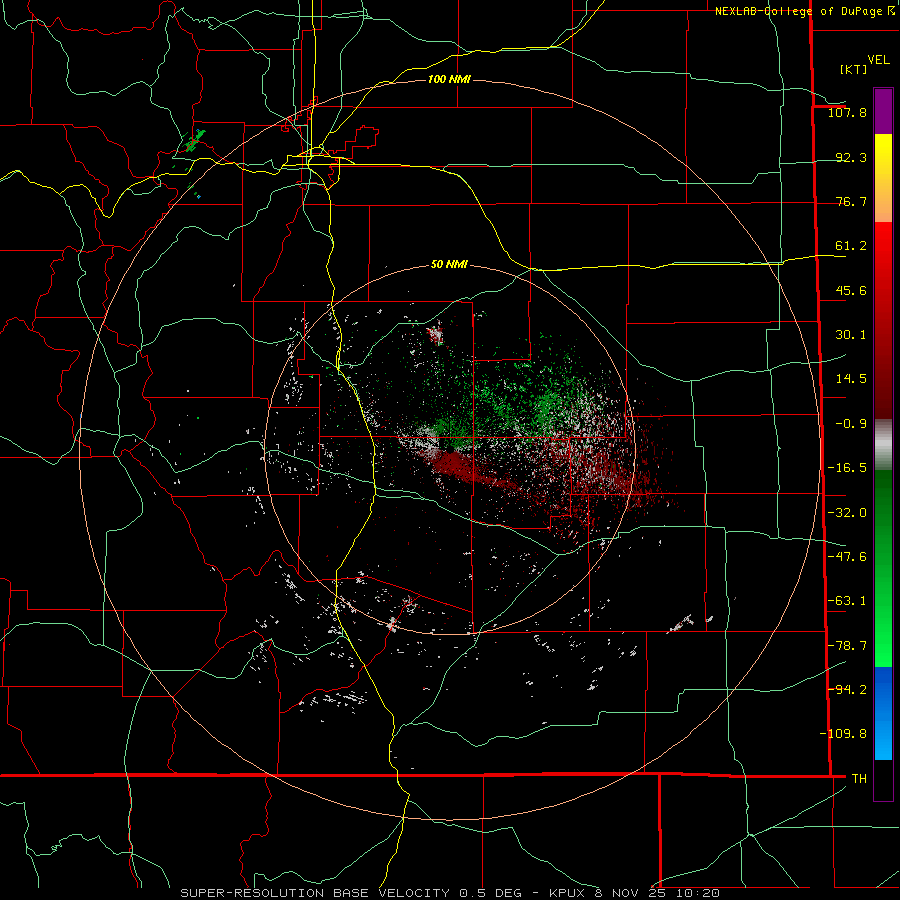Click the -109.8 legend value
Image resolution: width=900 pixels, height=900 pixels.
(x=843, y=734)
